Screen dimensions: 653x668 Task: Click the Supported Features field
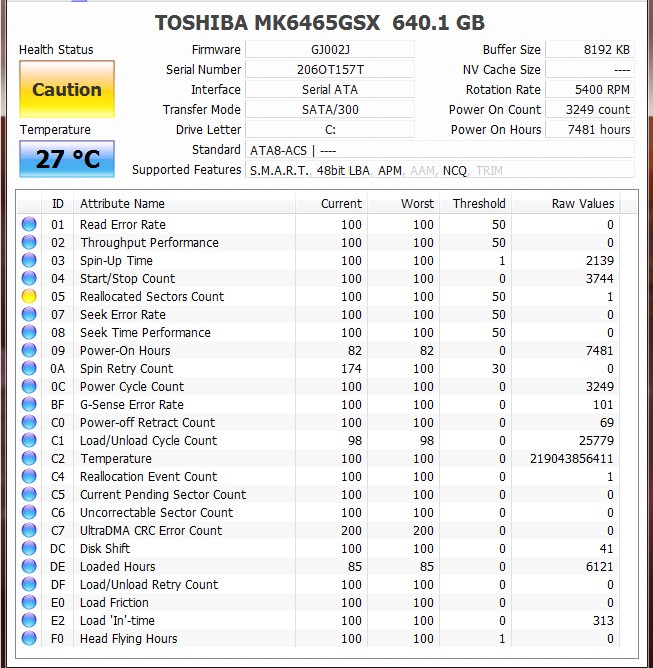coord(440,170)
